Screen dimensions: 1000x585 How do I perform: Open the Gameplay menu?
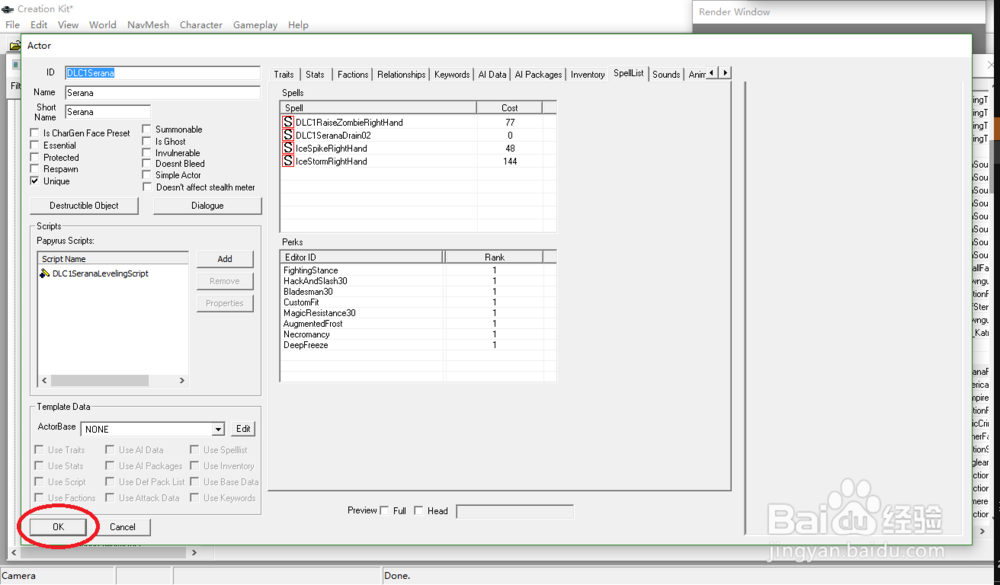coord(255,25)
